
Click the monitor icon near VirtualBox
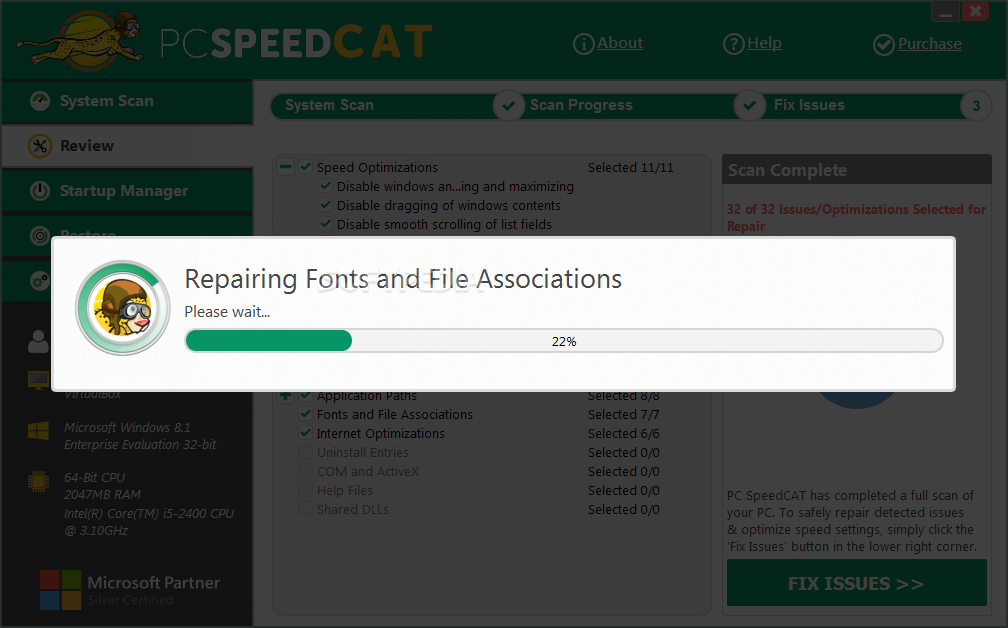[39, 381]
